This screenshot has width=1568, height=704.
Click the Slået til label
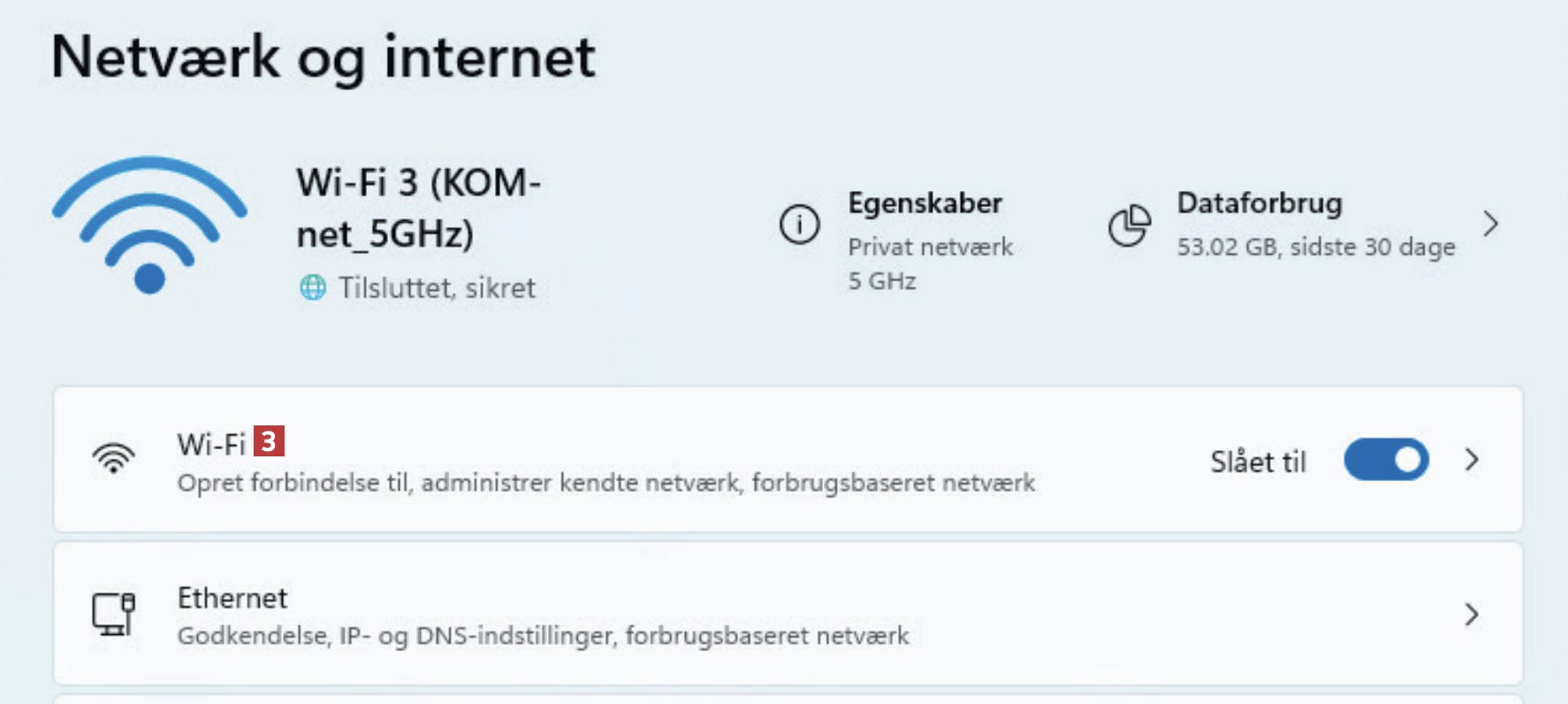[x=1257, y=462]
